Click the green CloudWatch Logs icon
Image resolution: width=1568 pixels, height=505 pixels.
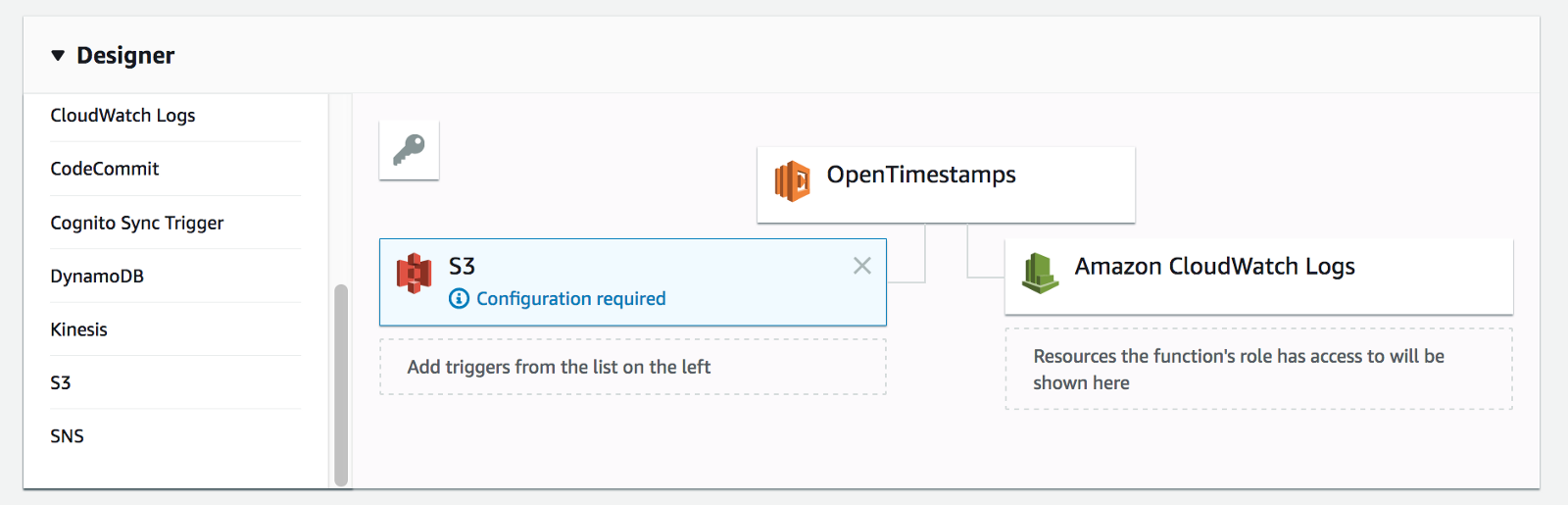coord(1040,273)
